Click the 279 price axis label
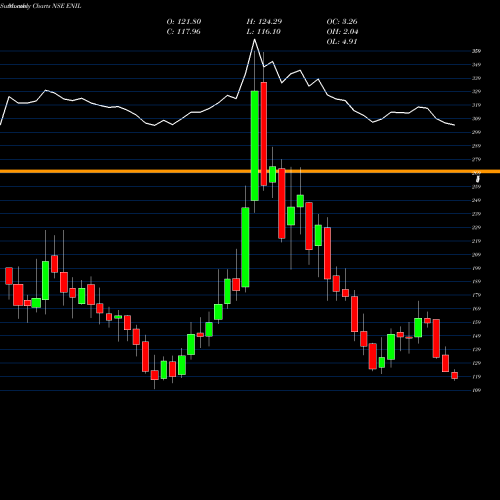The image size is (500, 500). pyautogui.click(x=476, y=159)
